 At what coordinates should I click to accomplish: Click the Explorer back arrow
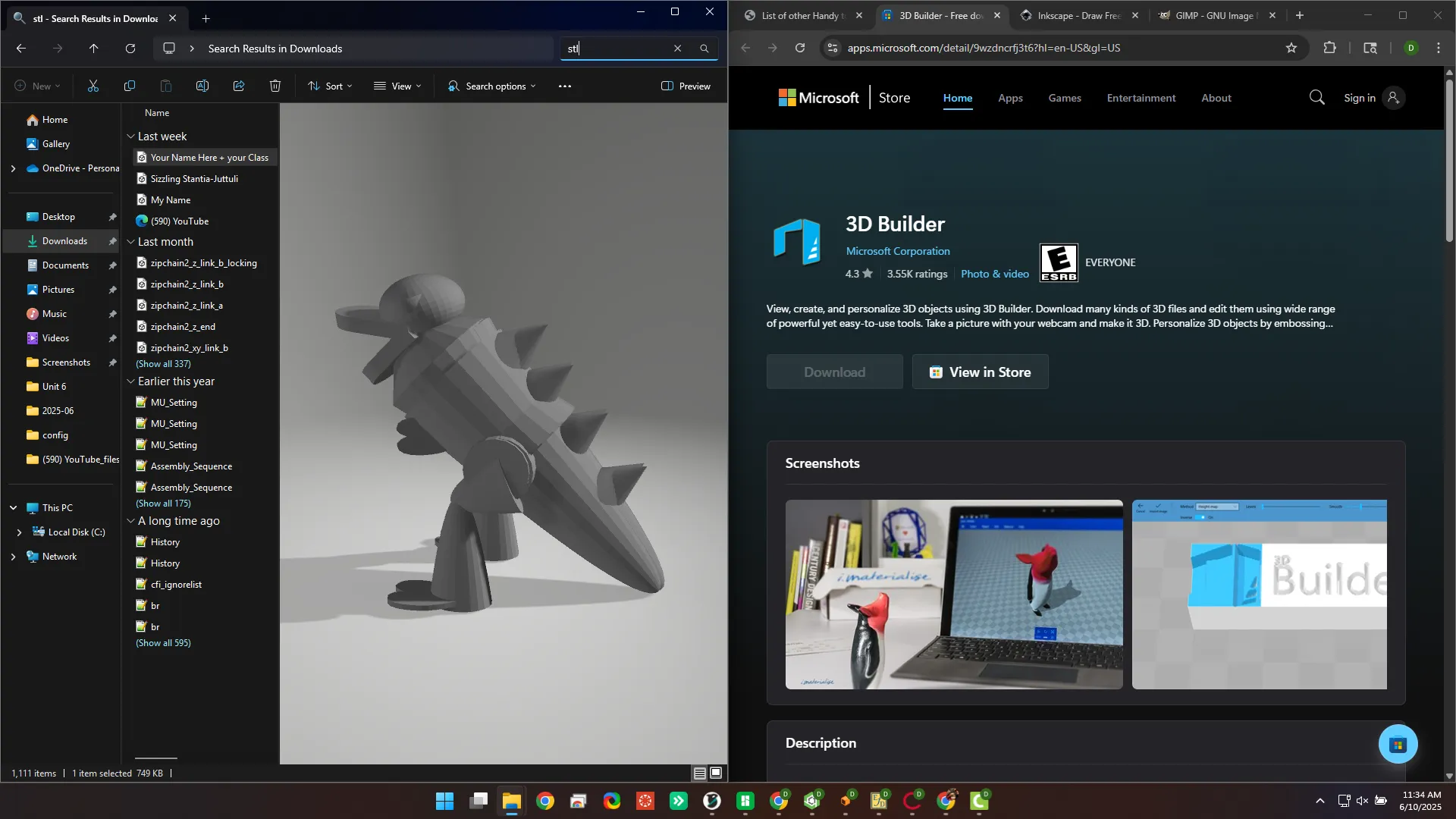click(21, 49)
